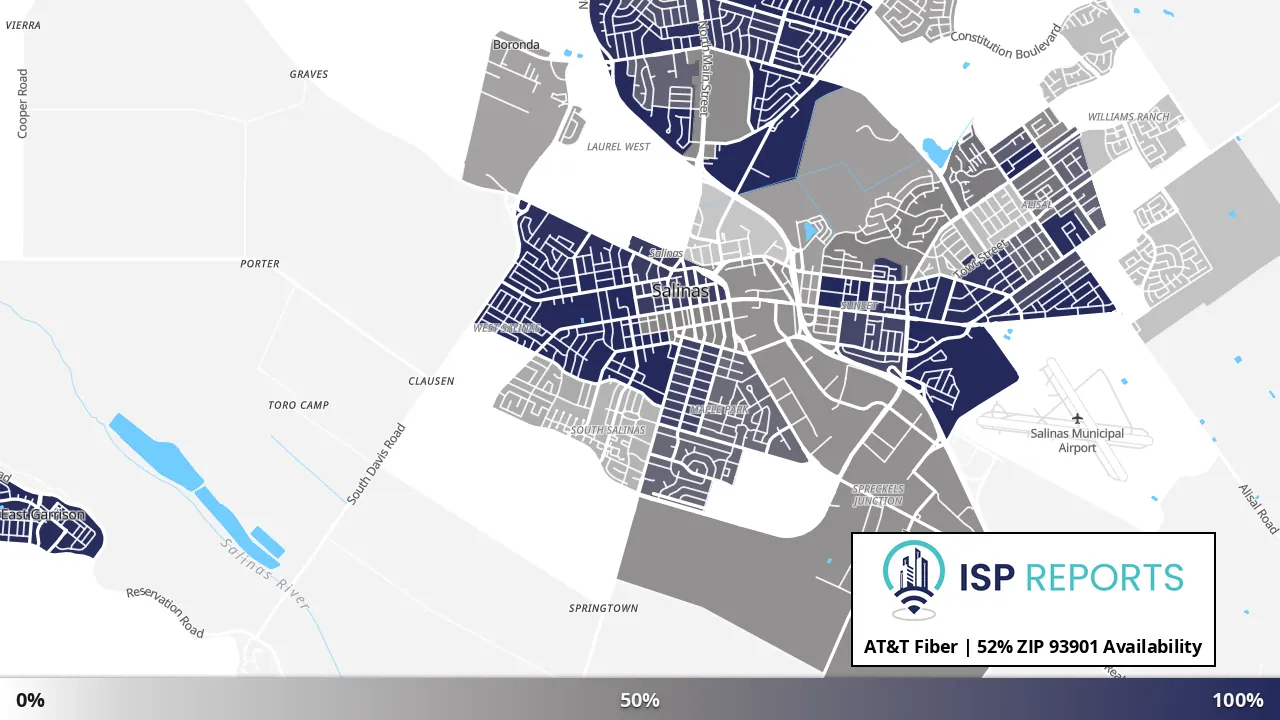Click the 'Salinas Municipal Airport' label

tap(1077, 441)
